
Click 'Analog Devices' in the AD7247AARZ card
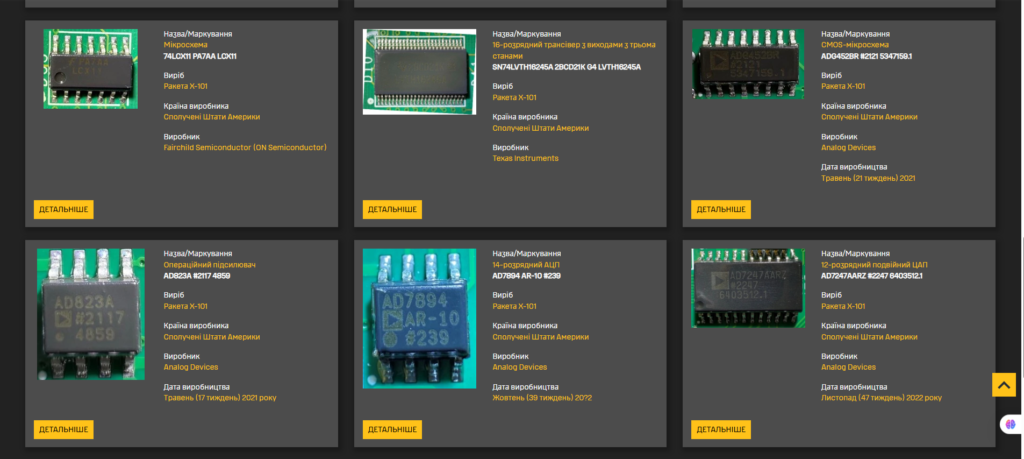tap(848, 368)
